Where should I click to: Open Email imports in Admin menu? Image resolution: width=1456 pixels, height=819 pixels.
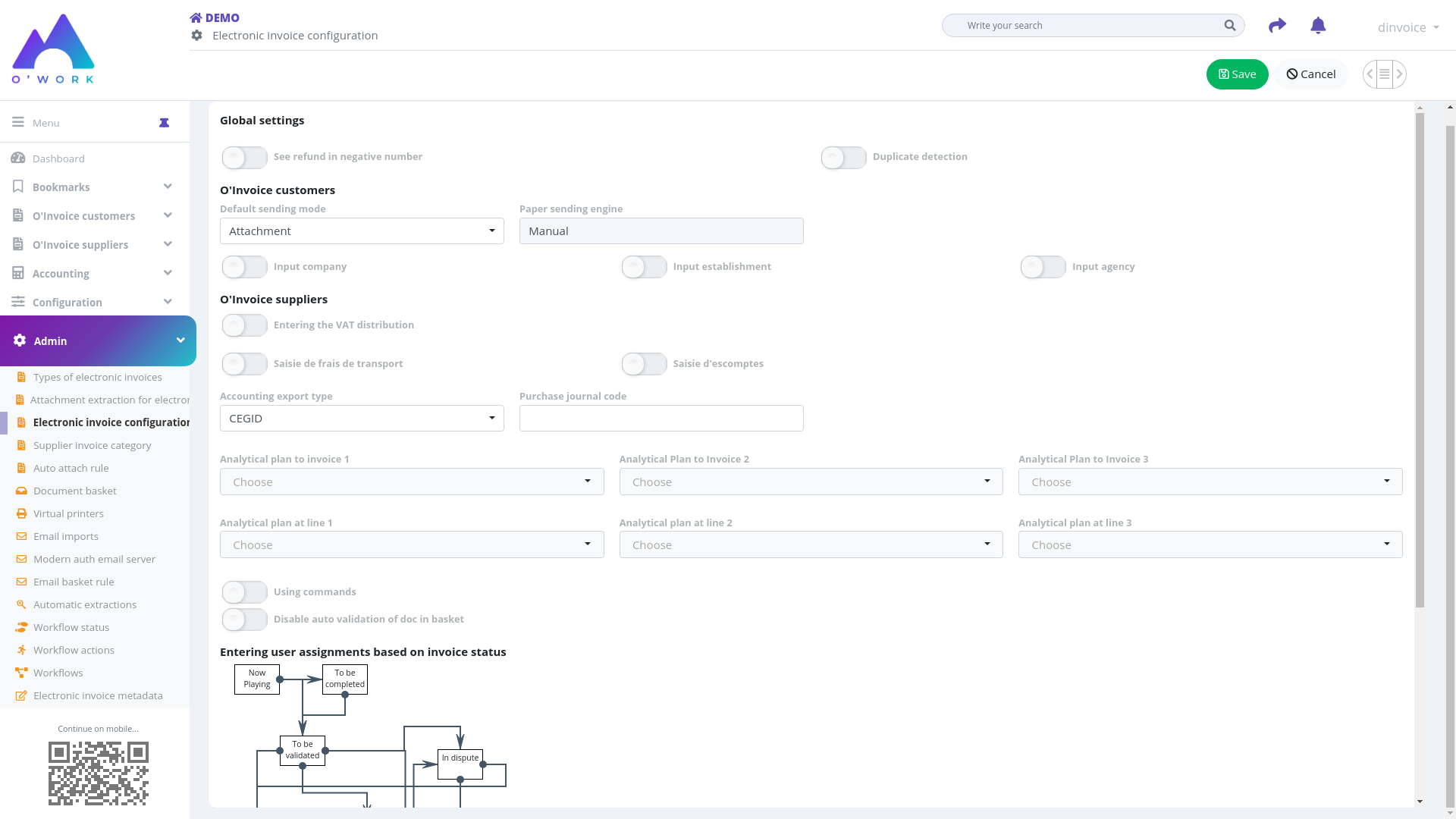coord(66,536)
